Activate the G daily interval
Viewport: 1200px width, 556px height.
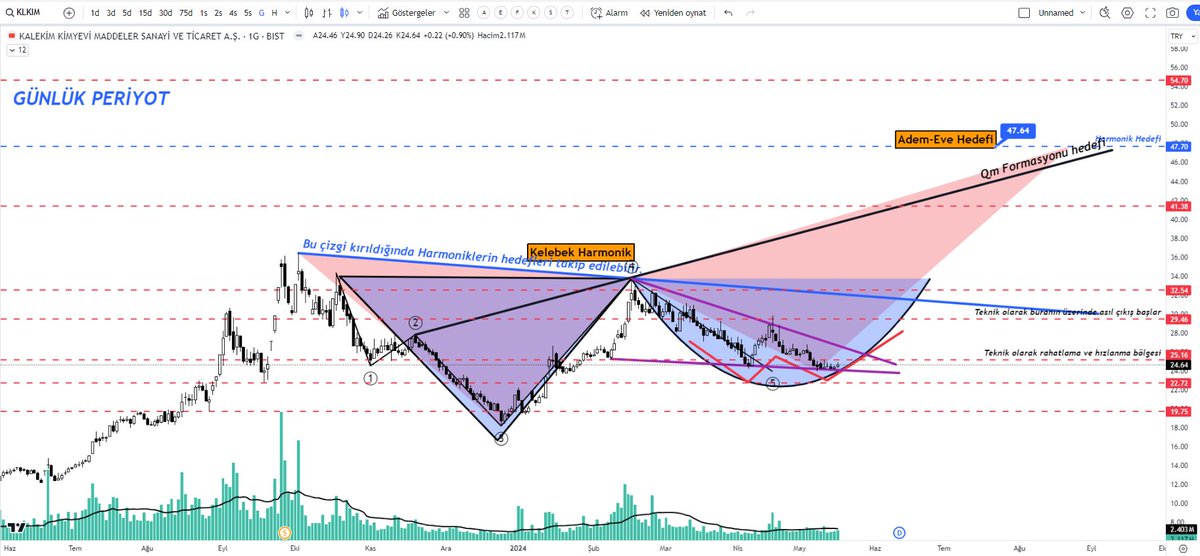261,13
